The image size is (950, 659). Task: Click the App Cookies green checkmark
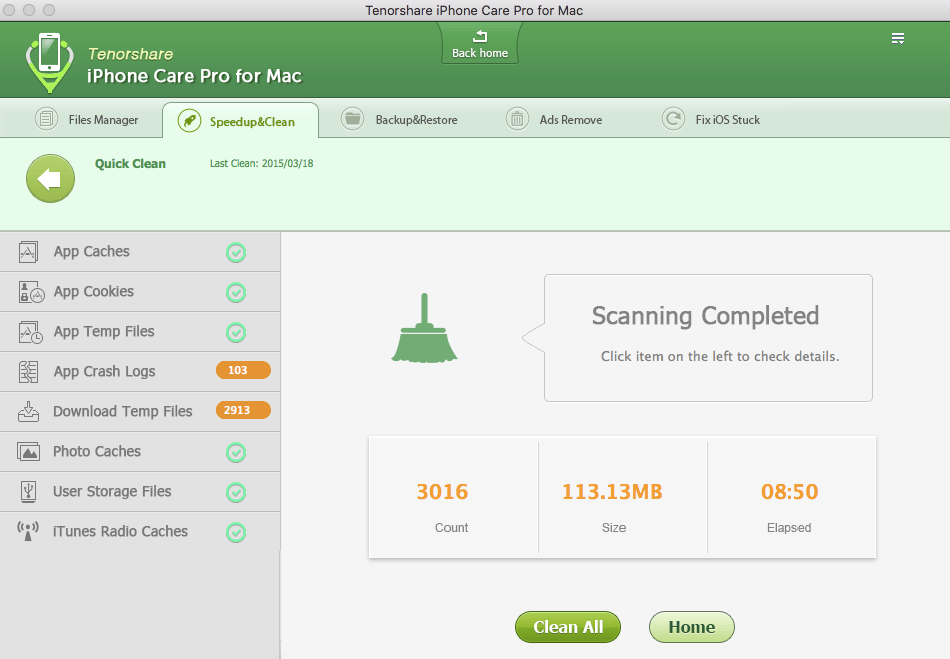236,293
